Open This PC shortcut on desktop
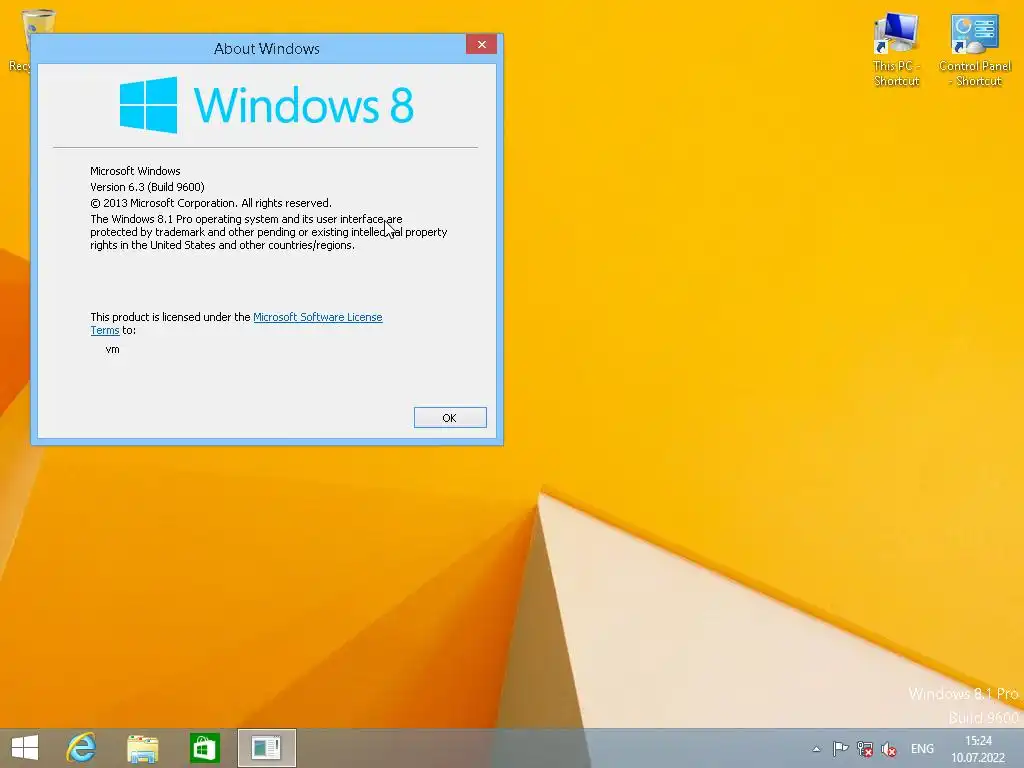1024x768 pixels. [x=897, y=50]
